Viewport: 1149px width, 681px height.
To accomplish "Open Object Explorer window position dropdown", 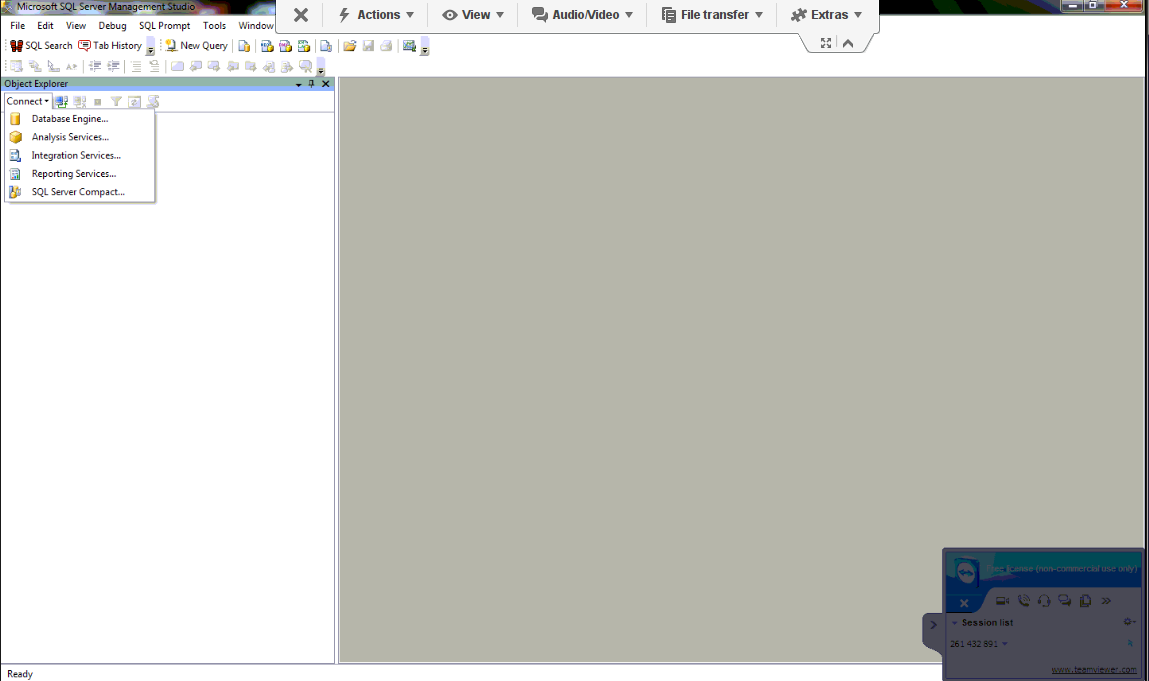I will pos(298,84).
